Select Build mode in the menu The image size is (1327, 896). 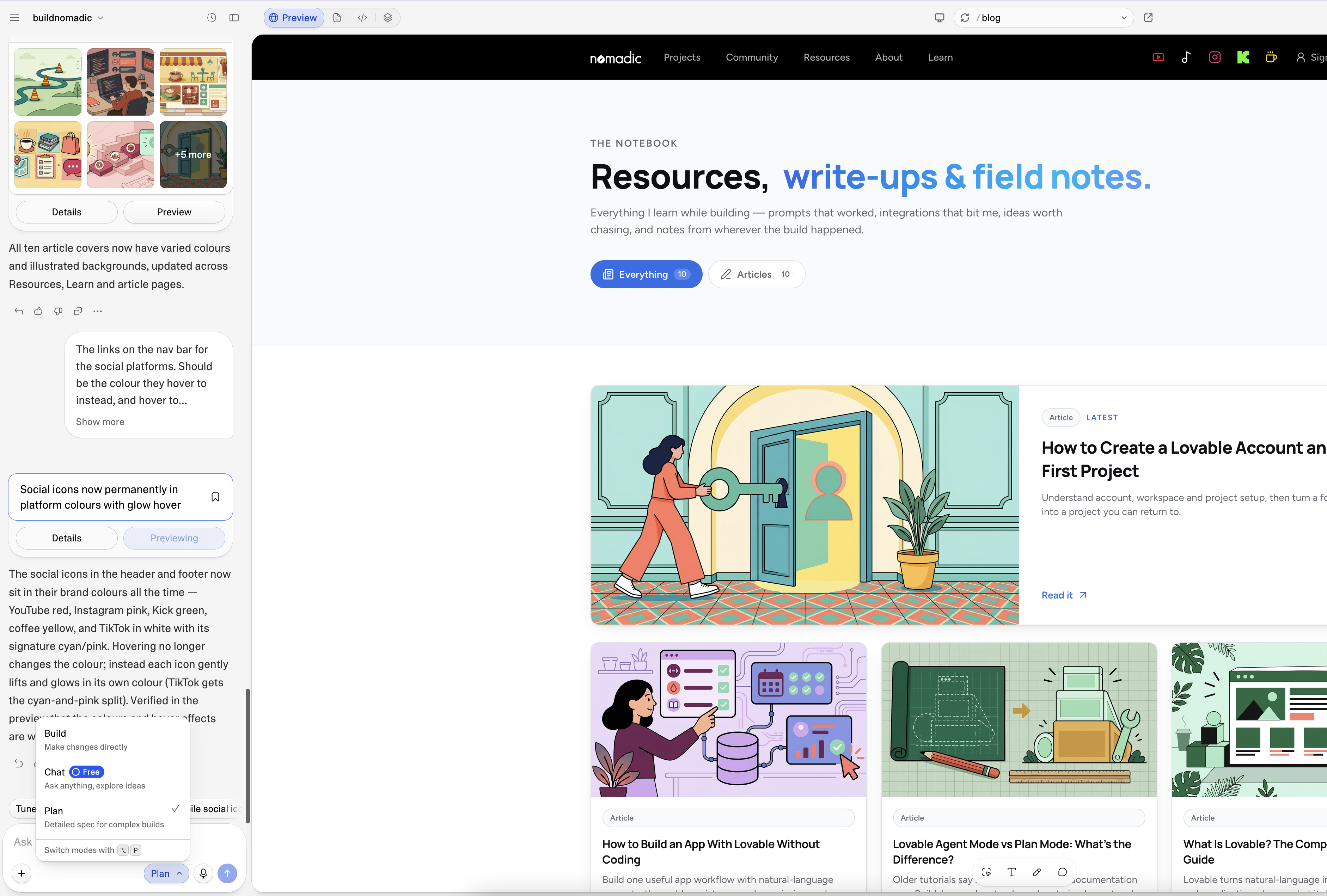pos(112,739)
